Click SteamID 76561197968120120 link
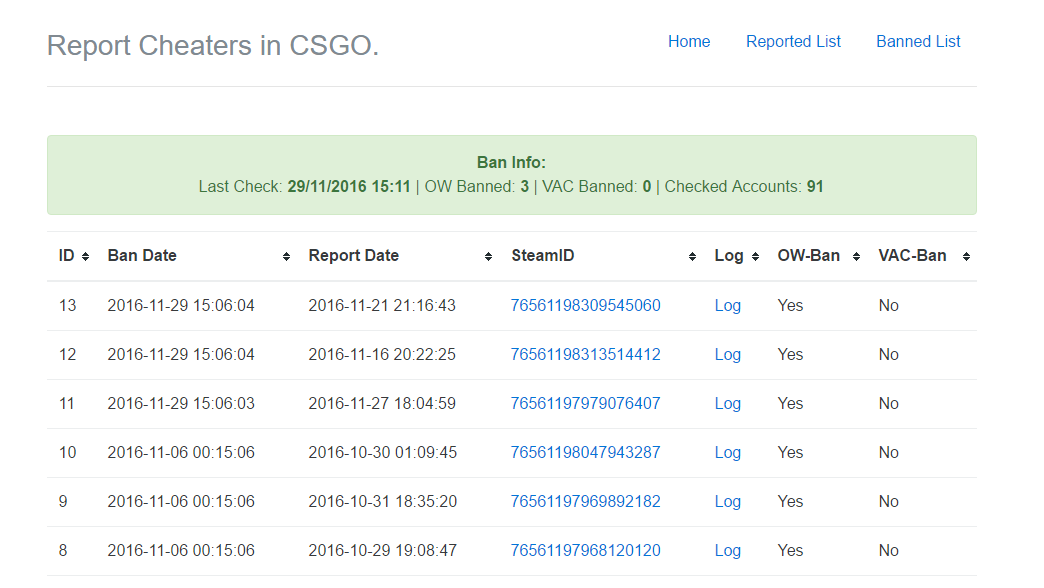This screenshot has width=1044, height=588. pos(585,551)
